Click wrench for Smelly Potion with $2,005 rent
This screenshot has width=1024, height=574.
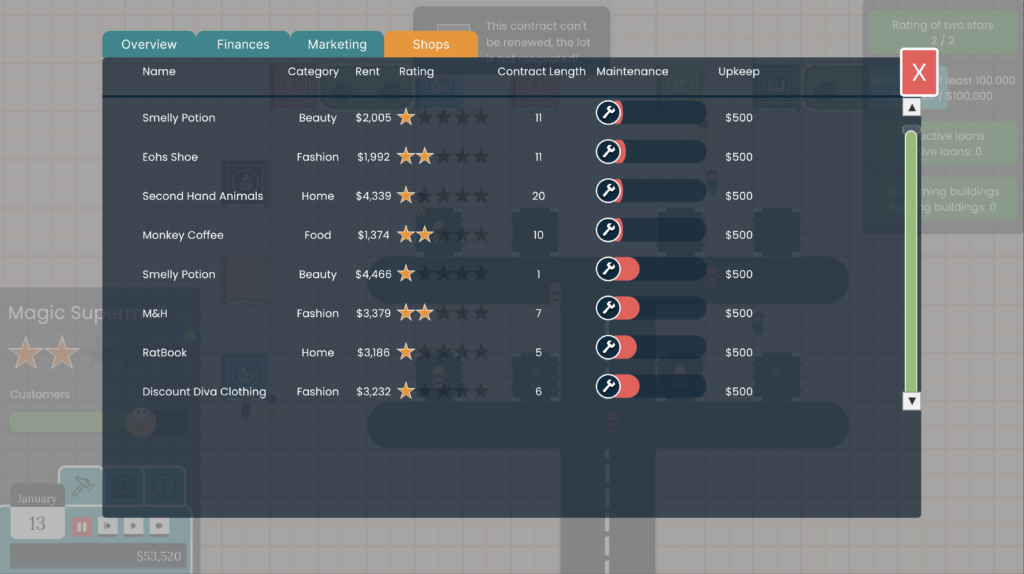tap(608, 113)
